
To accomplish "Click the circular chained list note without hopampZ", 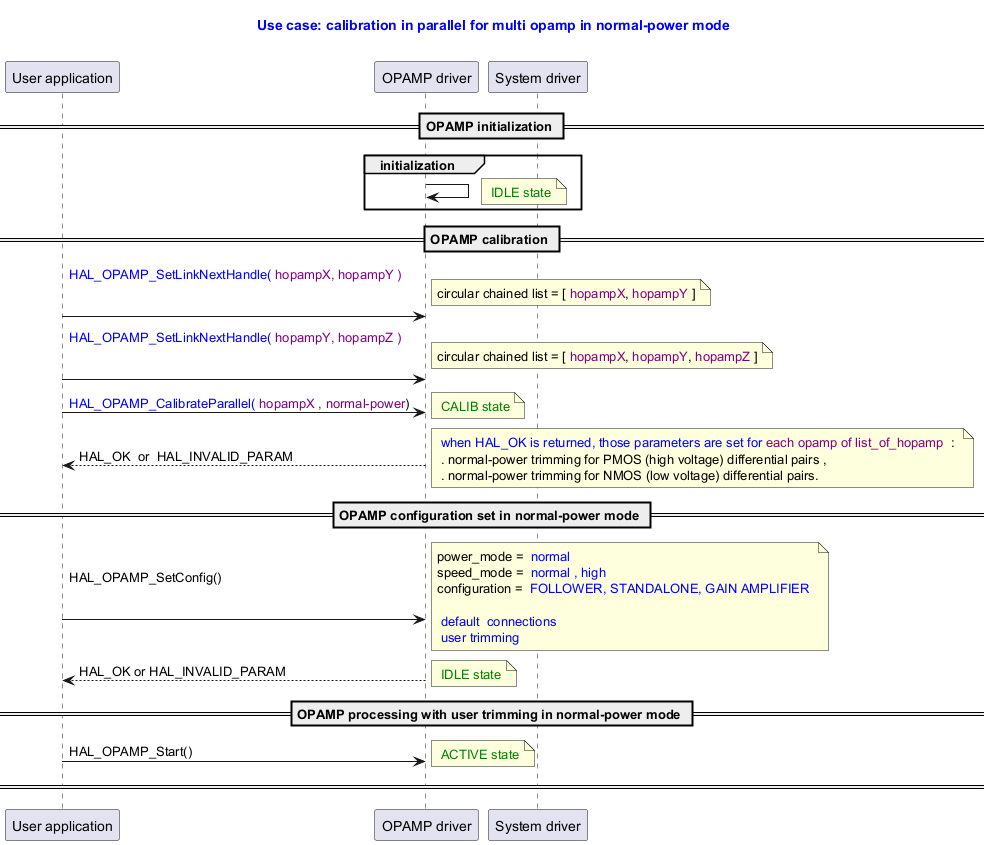I will point(570,294).
